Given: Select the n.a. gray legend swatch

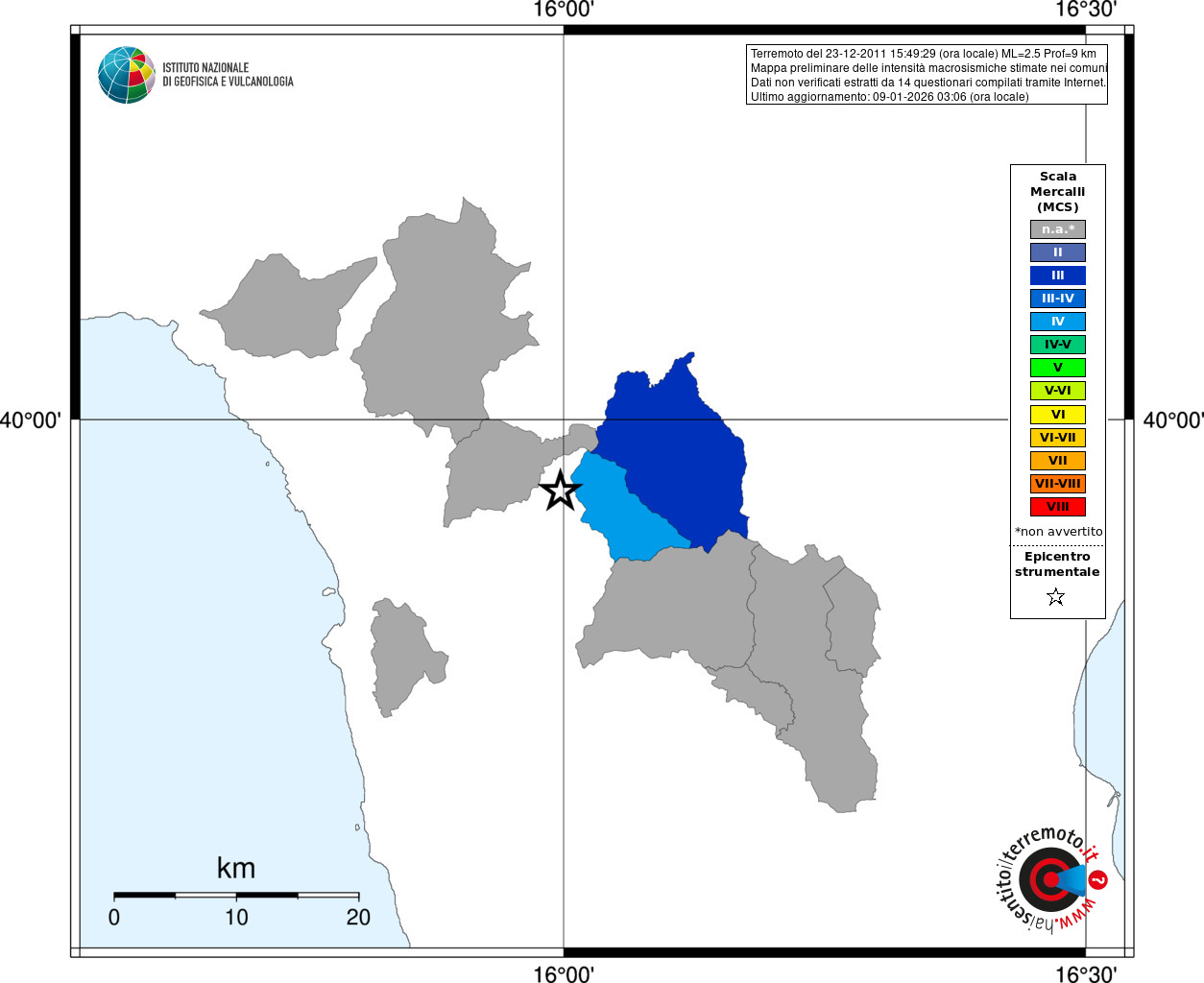Looking at the screenshot, I should [x=1058, y=229].
